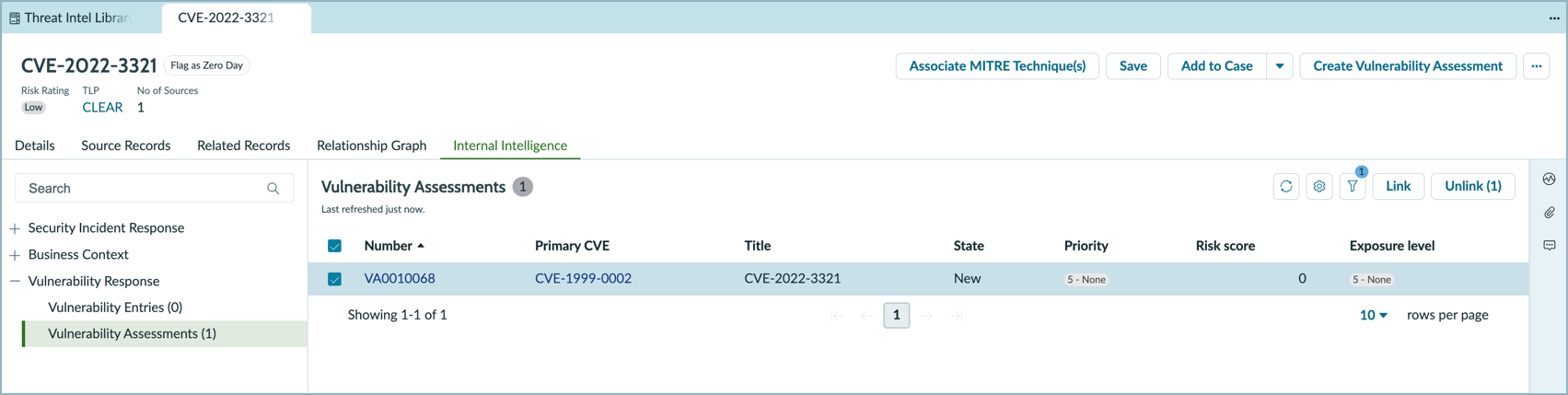Switch to the Relationship Graph tab
Screen dimensions: 1568x395
point(372,145)
